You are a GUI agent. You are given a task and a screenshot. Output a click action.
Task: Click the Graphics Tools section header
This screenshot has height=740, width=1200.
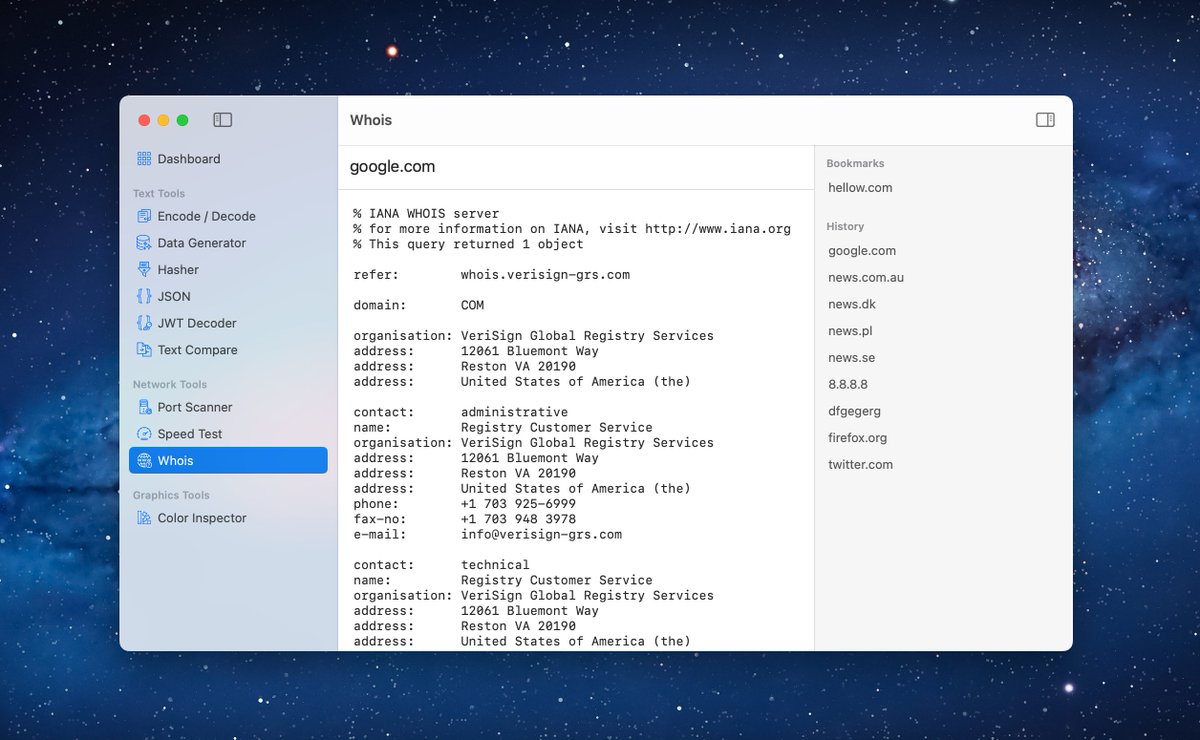click(x=171, y=496)
